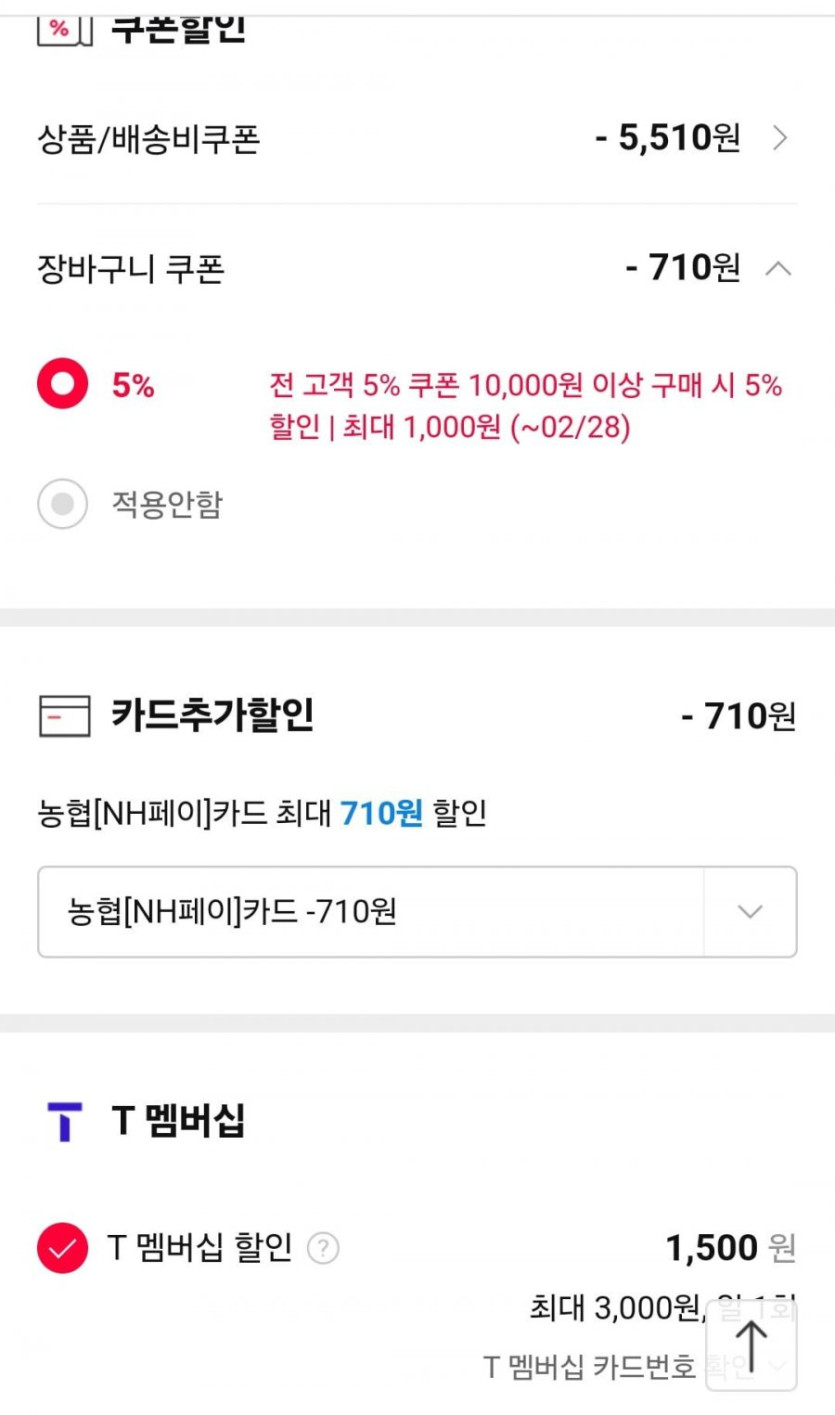The width and height of the screenshot is (835, 1415).
Task: Click the 전 고객 5% 쿠폰 description
Action: [525, 407]
